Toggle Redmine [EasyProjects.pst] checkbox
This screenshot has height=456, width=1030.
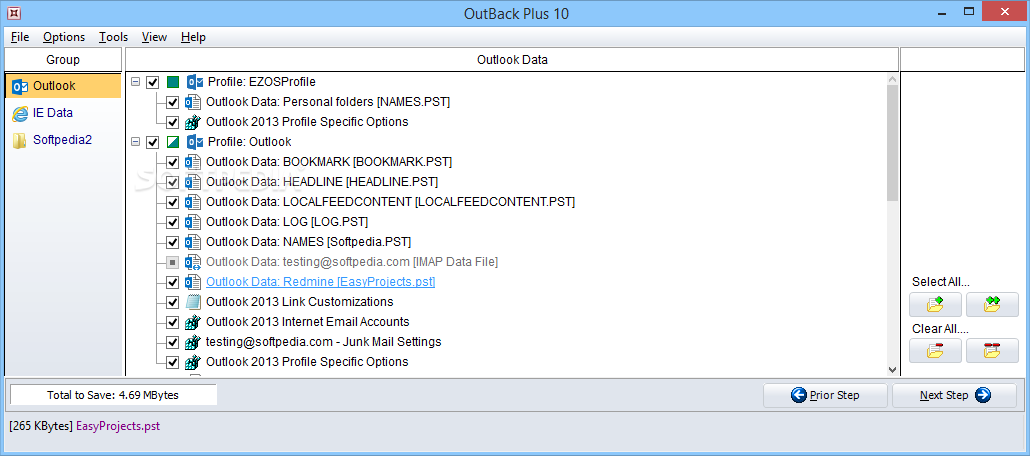(x=173, y=282)
